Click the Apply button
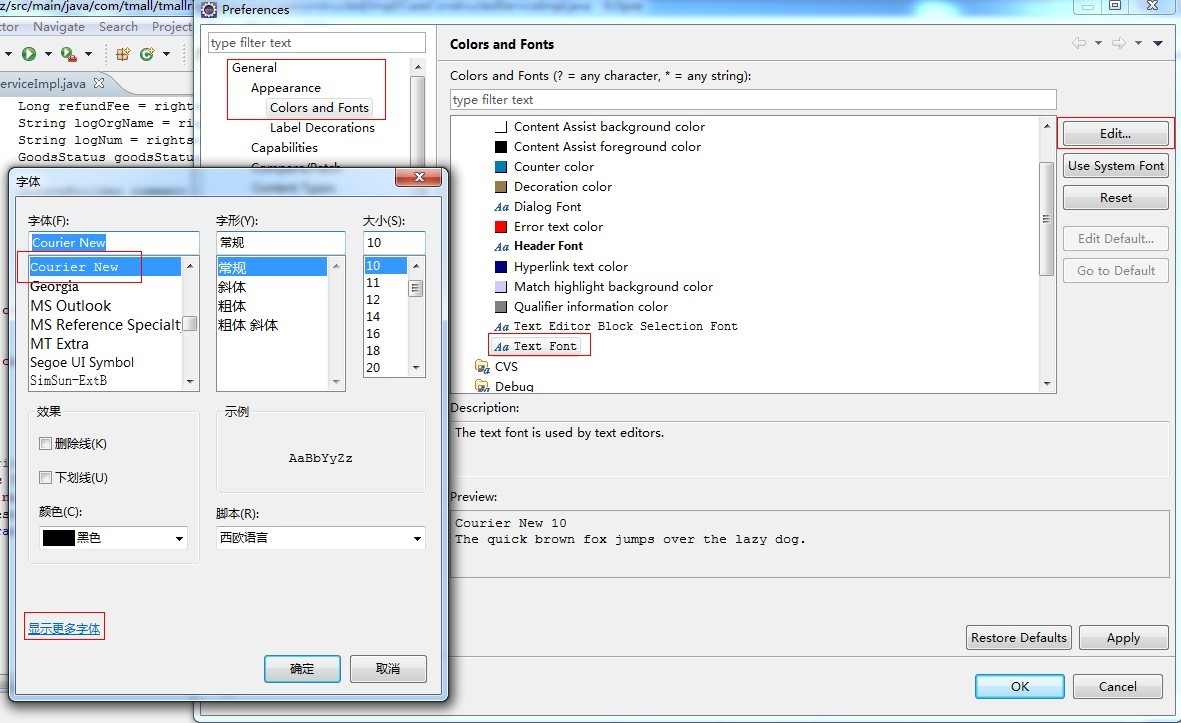This screenshot has width=1181, height=723. pyautogui.click(x=1123, y=637)
